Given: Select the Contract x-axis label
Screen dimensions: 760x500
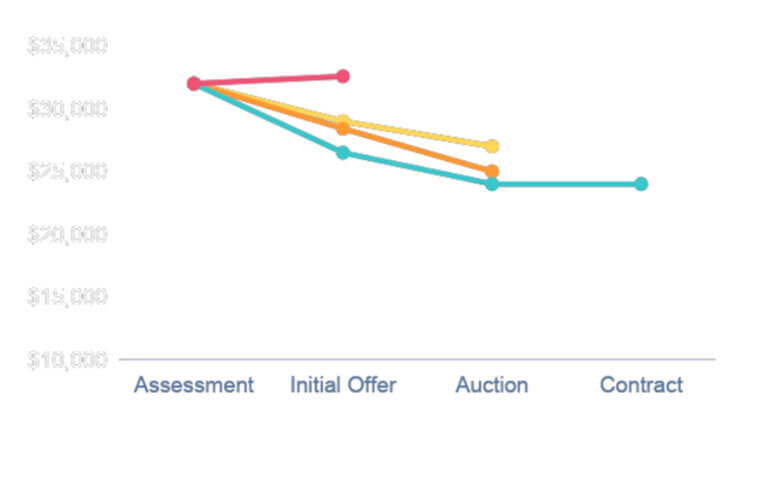Looking at the screenshot, I should [641, 385].
